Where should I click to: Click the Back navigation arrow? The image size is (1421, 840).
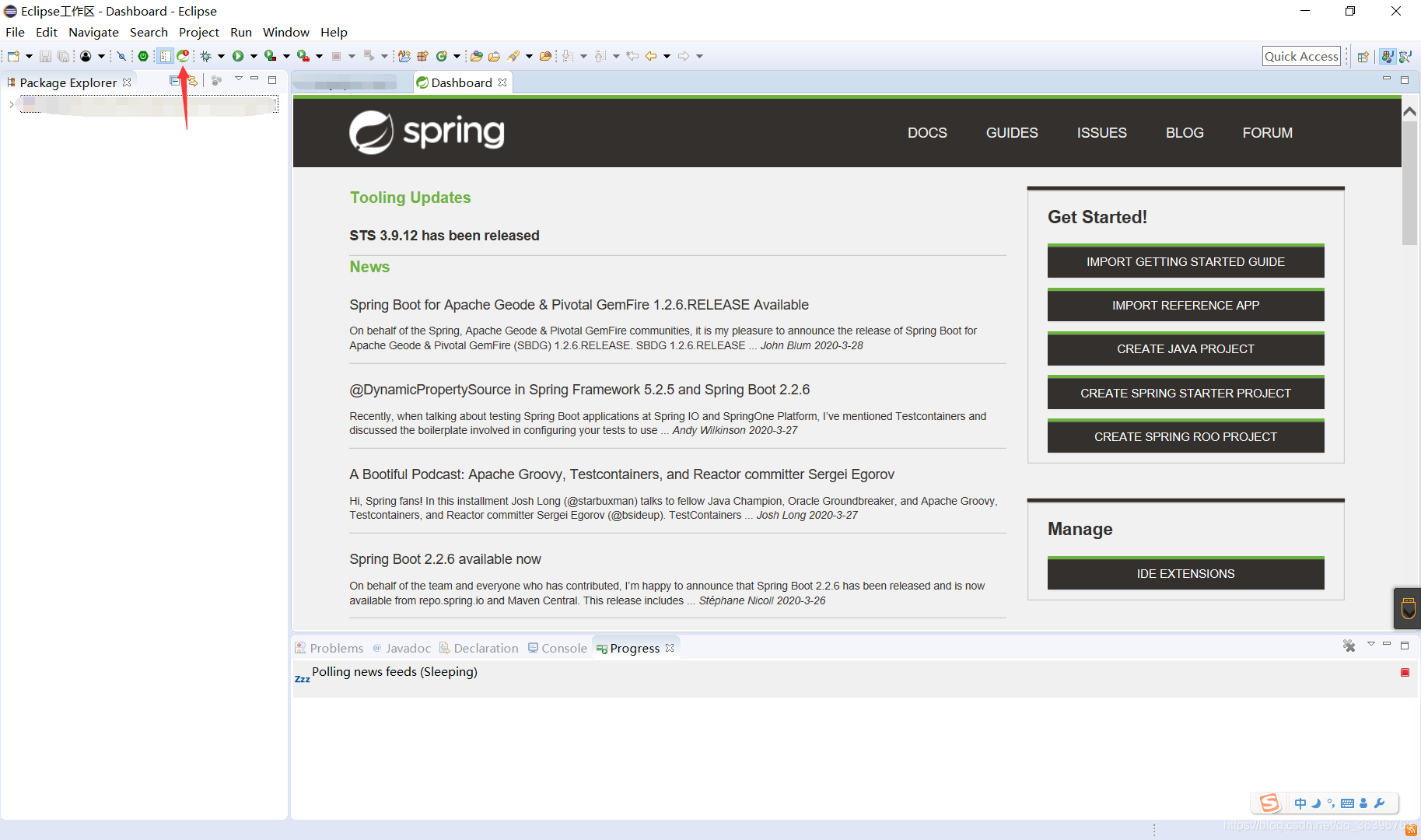click(x=651, y=56)
